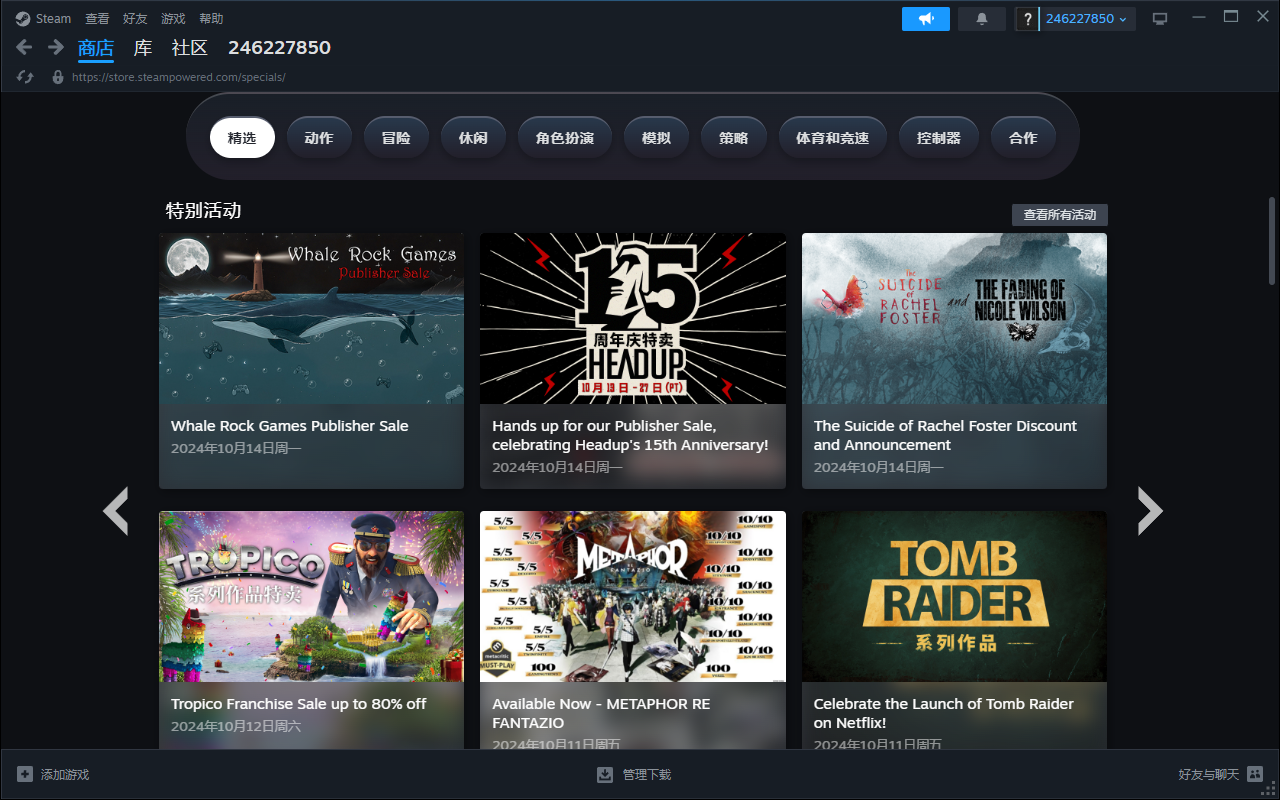The height and width of the screenshot is (800, 1280).
Task: Click the add game plus icon
Action: (x=25, y=774)
